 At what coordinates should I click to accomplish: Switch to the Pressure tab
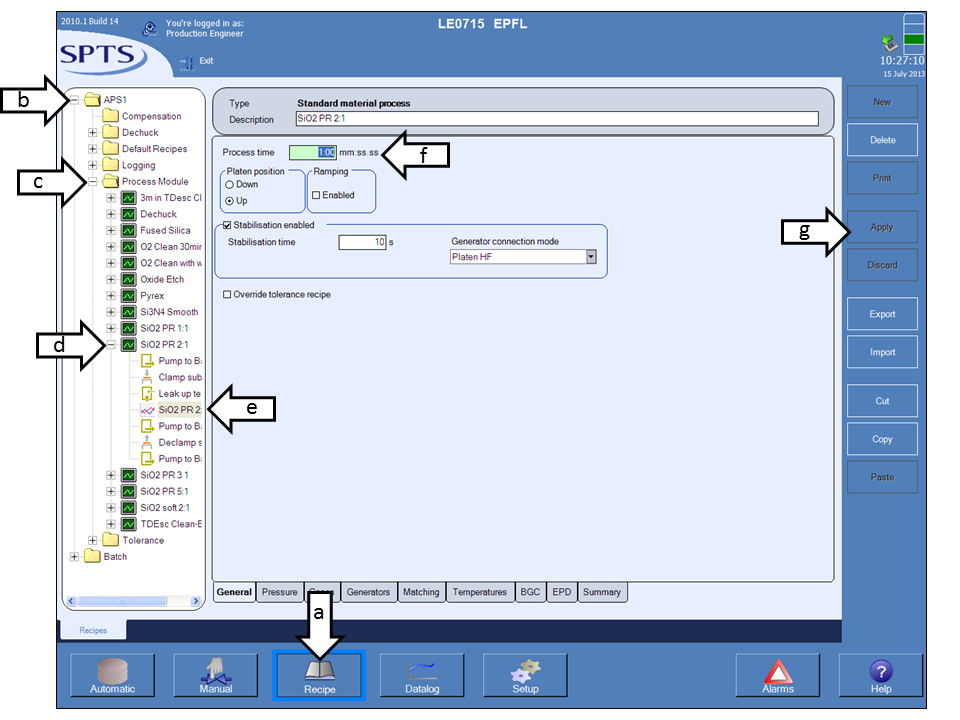pos(279,592)
